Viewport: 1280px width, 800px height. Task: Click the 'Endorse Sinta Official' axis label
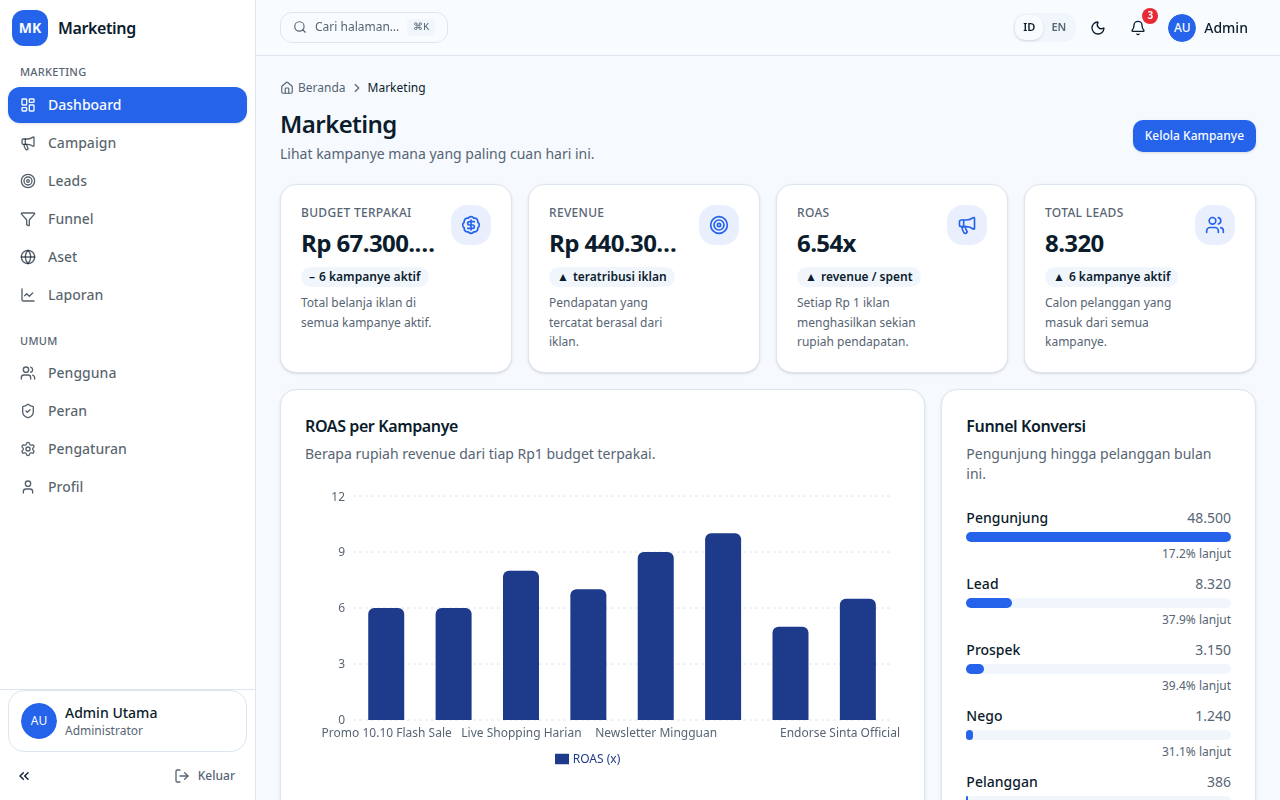coord(840,733)
